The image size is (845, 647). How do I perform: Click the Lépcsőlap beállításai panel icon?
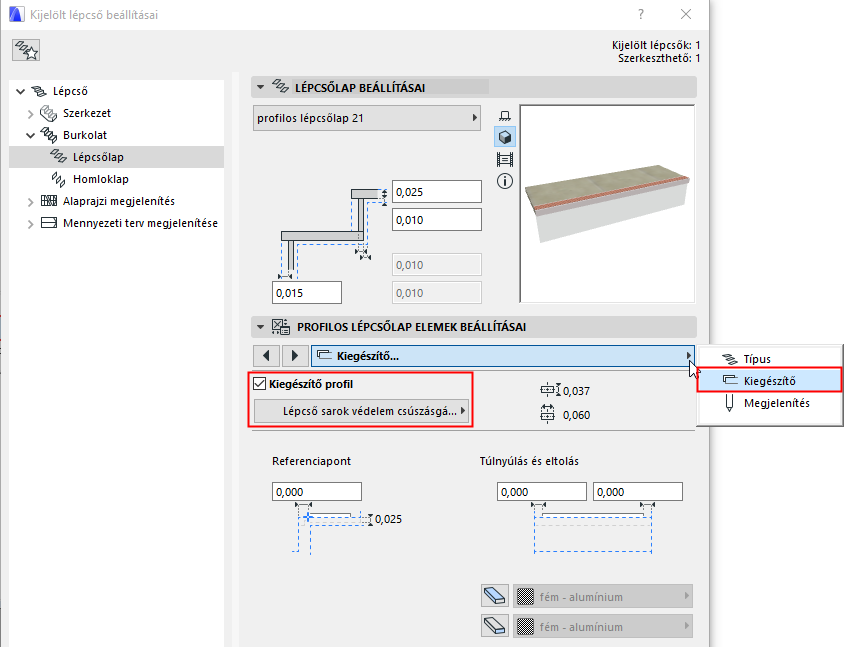pos(280,86)
